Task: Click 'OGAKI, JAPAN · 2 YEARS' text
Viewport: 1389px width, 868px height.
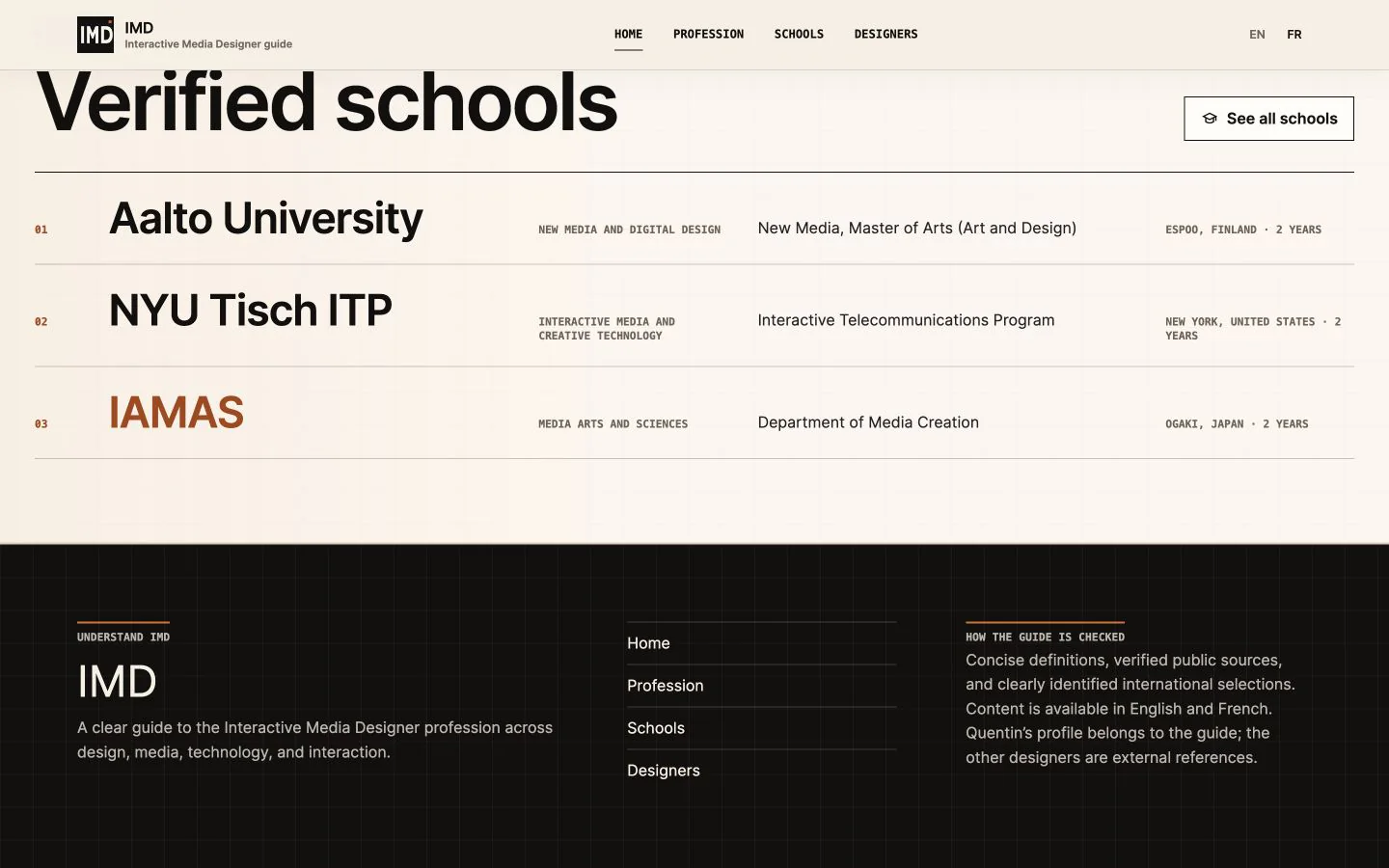Action: [1237, 424]
